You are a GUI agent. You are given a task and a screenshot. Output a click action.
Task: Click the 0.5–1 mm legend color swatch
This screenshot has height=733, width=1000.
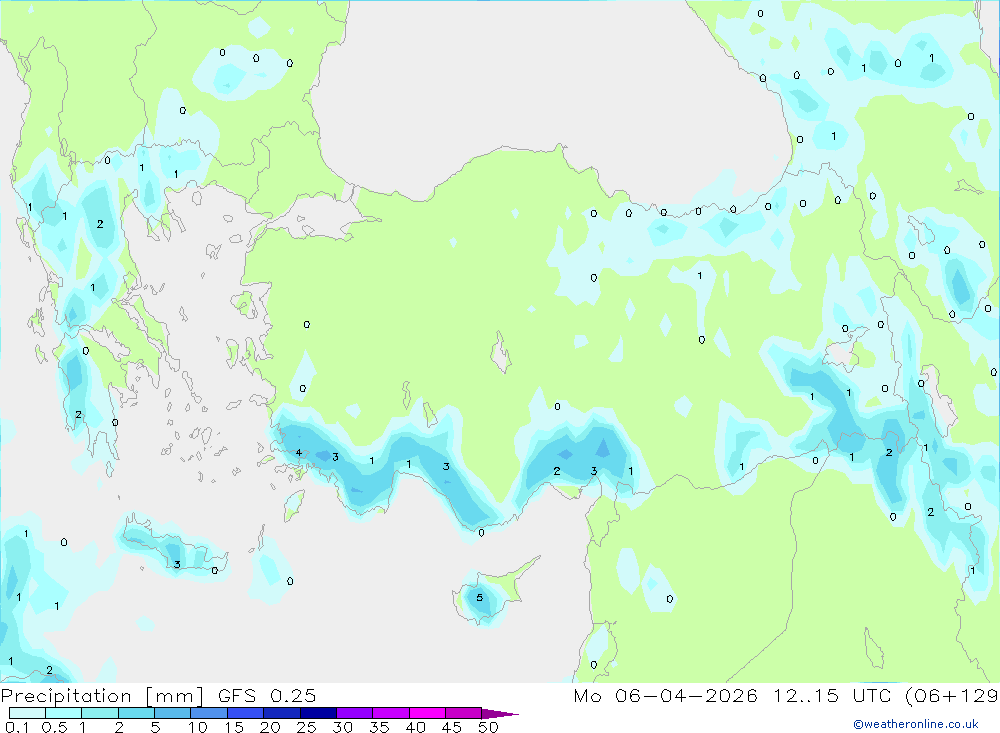64,713
